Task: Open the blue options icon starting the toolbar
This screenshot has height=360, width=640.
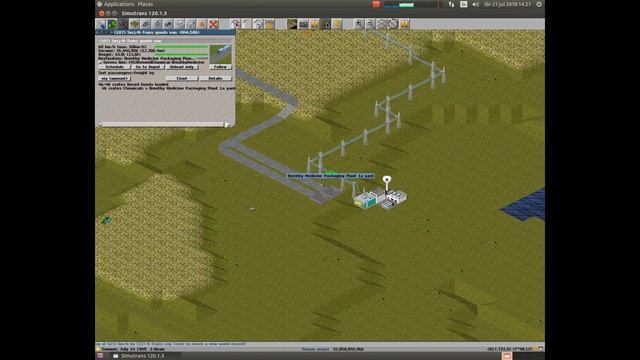Action: 101,24
